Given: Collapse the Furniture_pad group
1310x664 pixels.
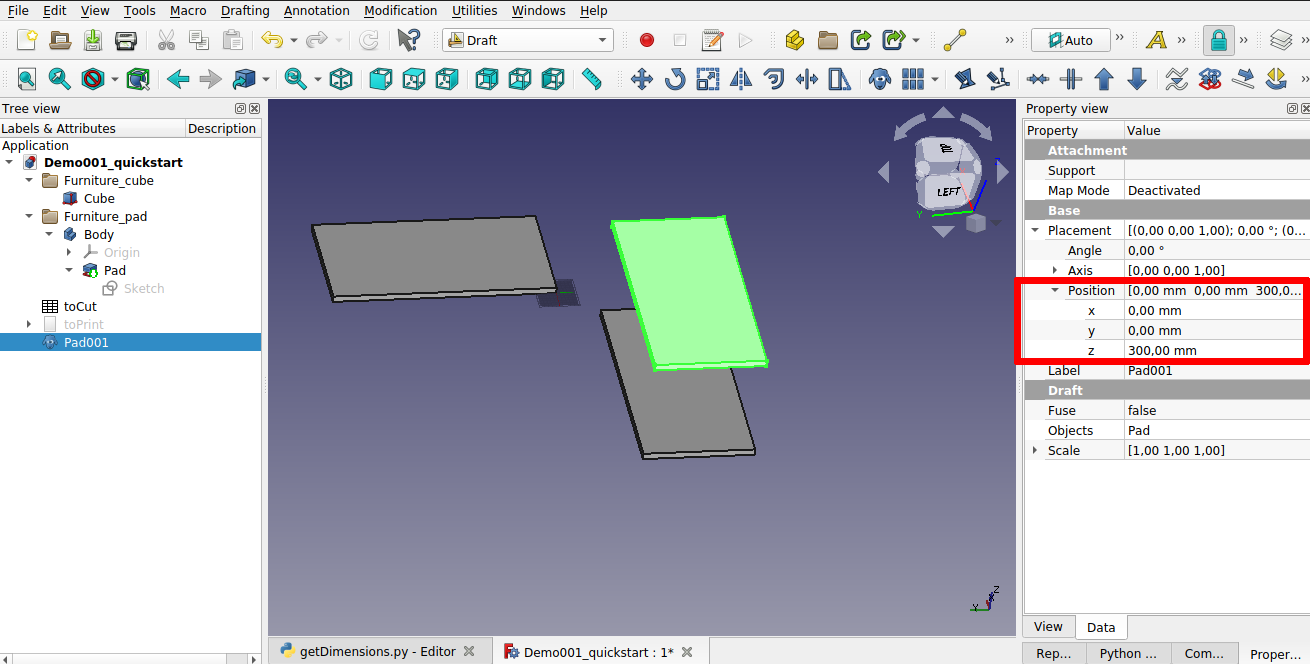Looking at the screenshot, I should point(30,217).
